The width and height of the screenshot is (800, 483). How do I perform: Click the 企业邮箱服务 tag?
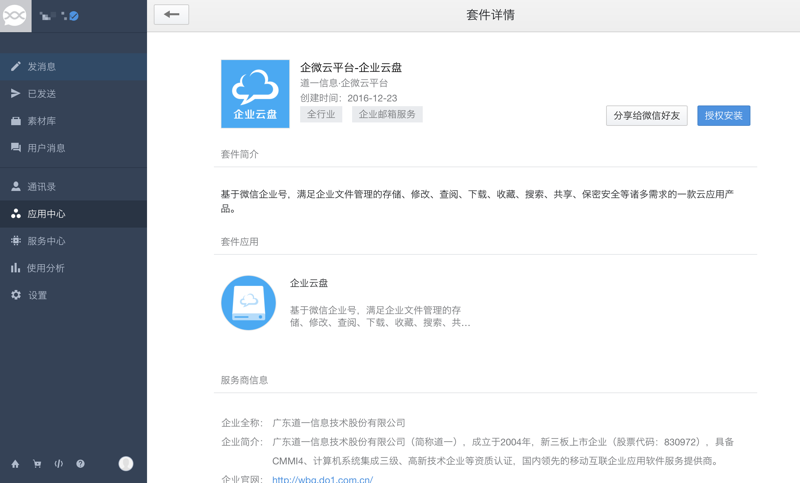pos(387,114)
